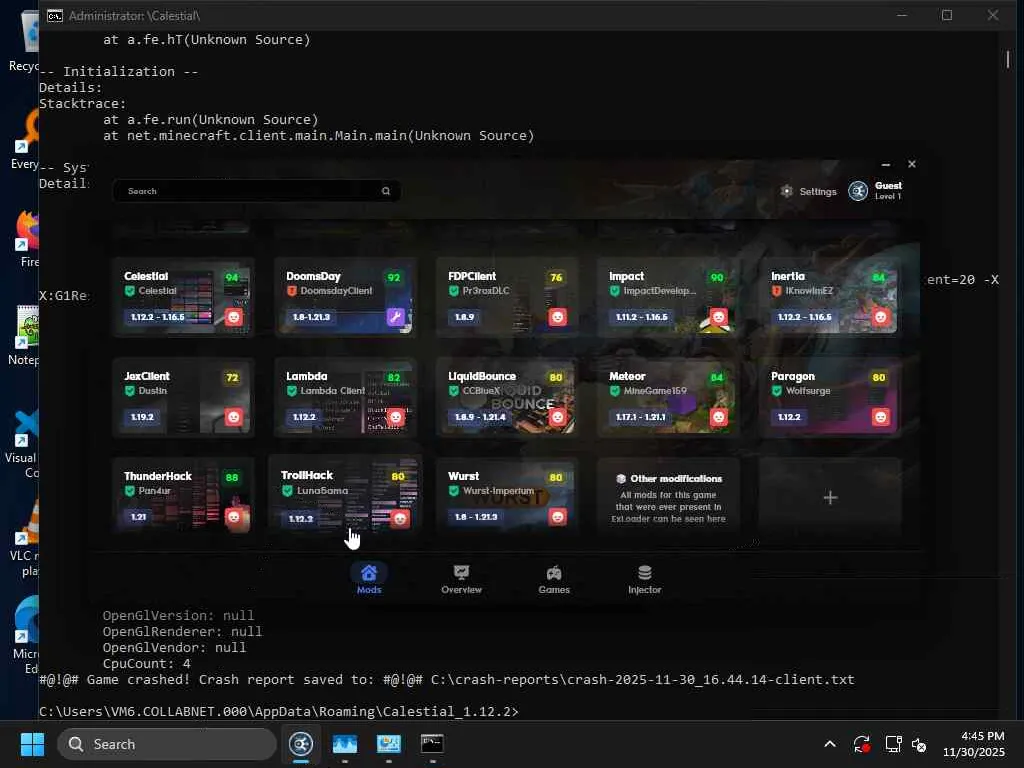Screen dimensions: 1024x768
Task: Open the Other modifications card
Action: [668, 498]
